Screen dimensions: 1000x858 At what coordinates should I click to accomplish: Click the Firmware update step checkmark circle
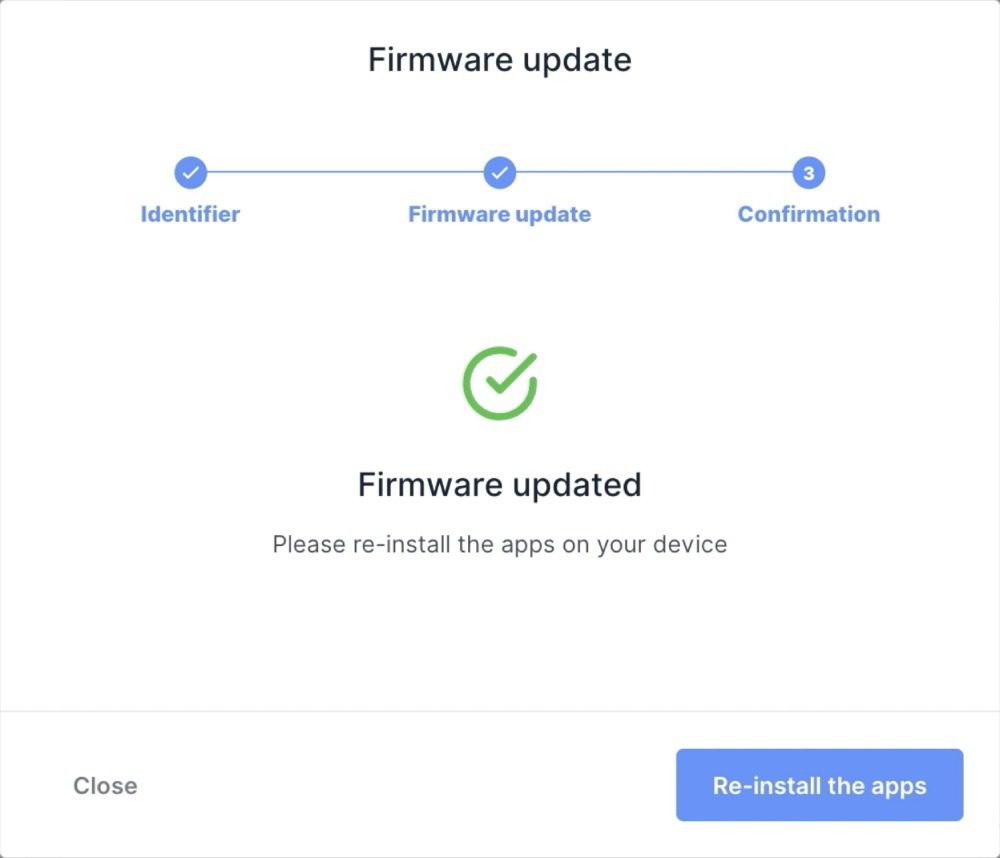[x=499, y=173]
